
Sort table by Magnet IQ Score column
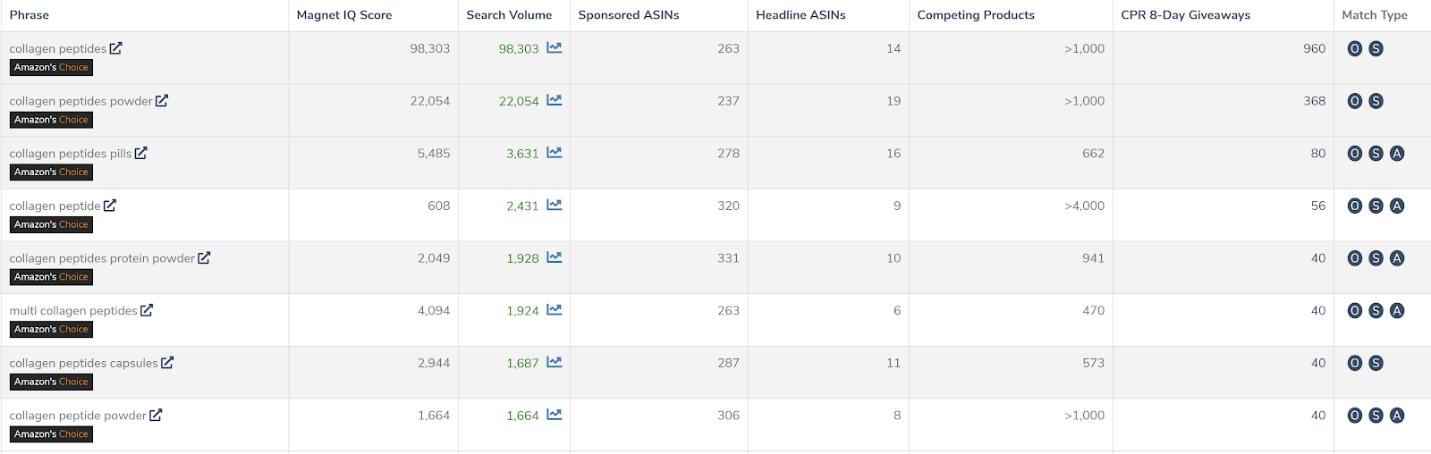click(344, 15)
